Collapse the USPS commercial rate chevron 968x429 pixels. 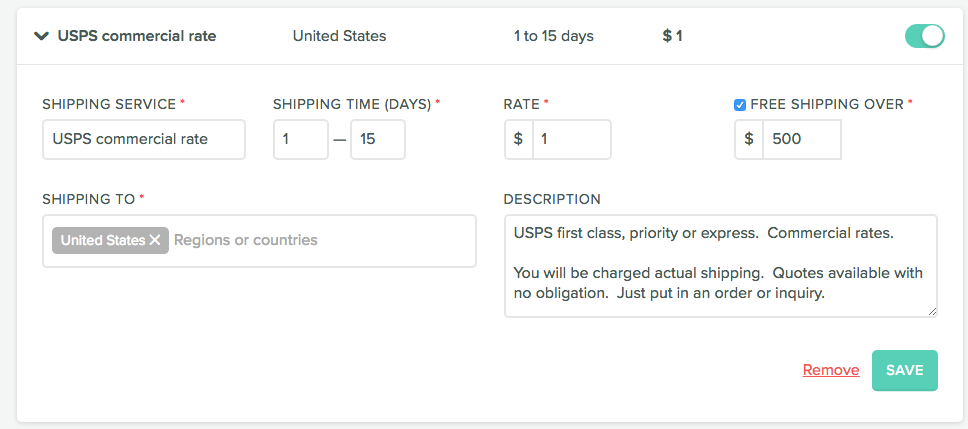[x=41, y=36]
